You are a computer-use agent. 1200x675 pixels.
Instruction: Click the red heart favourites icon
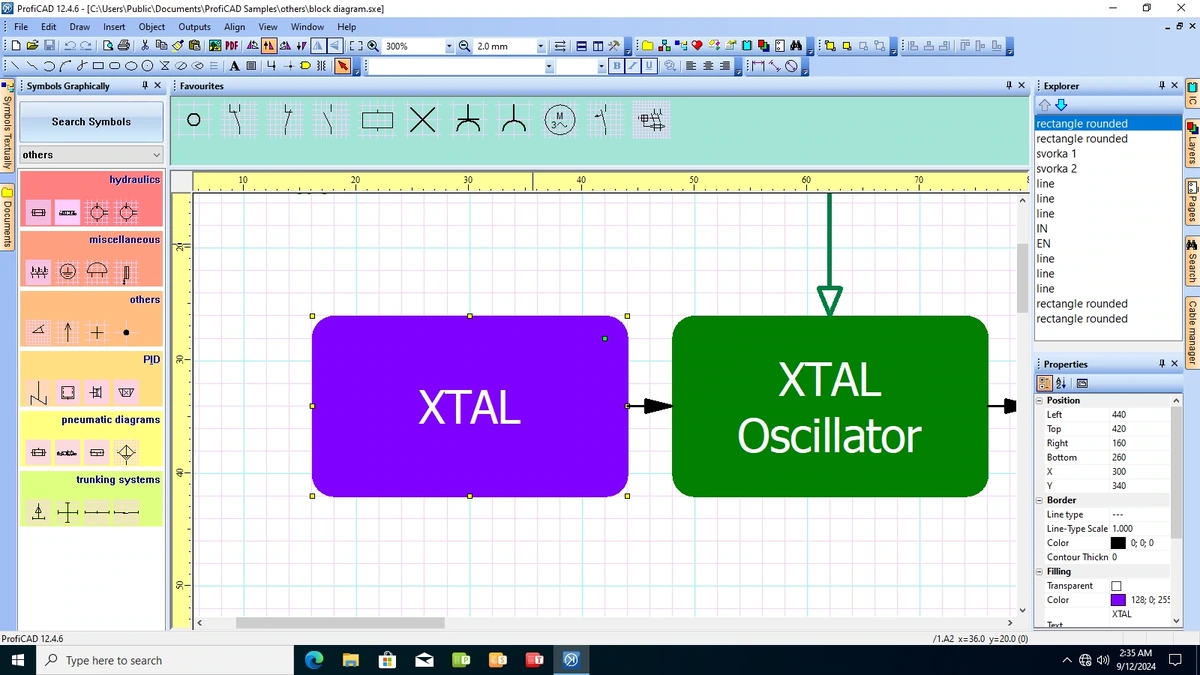(697, 46)
